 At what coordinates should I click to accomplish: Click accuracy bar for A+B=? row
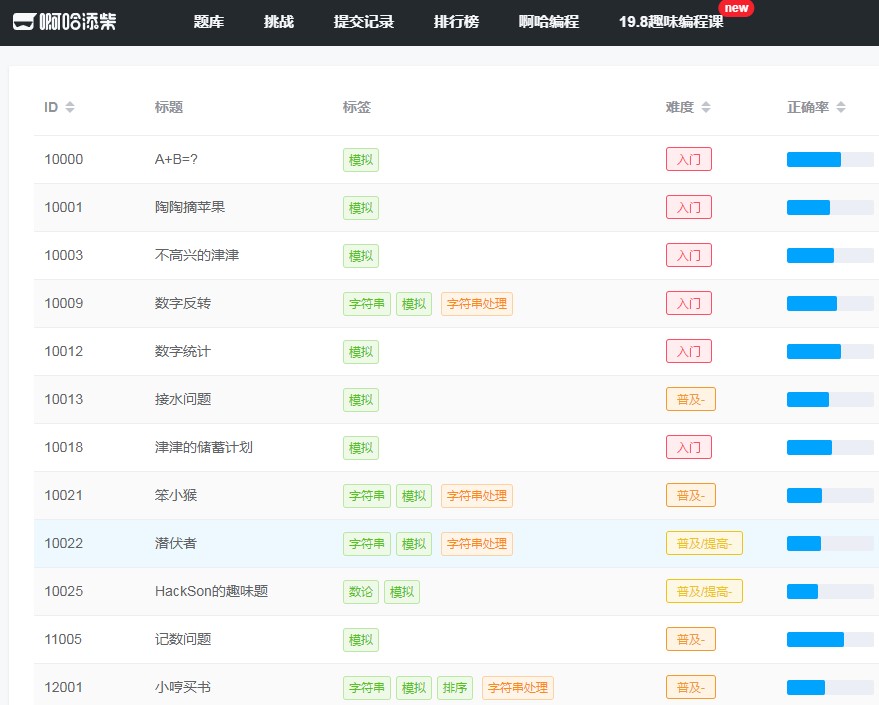click(x=830, y=160)
